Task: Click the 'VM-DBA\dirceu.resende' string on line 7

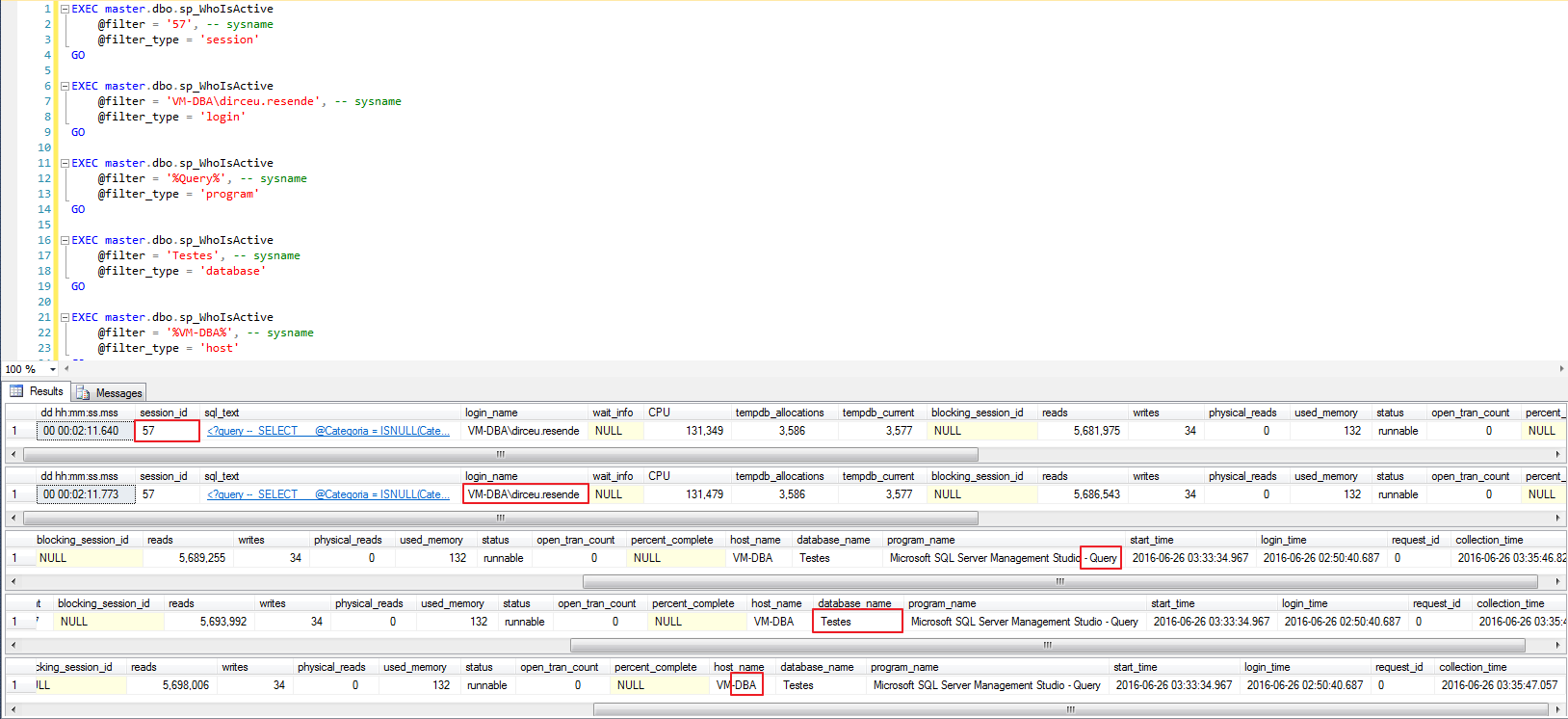Action: click(244, 101)
